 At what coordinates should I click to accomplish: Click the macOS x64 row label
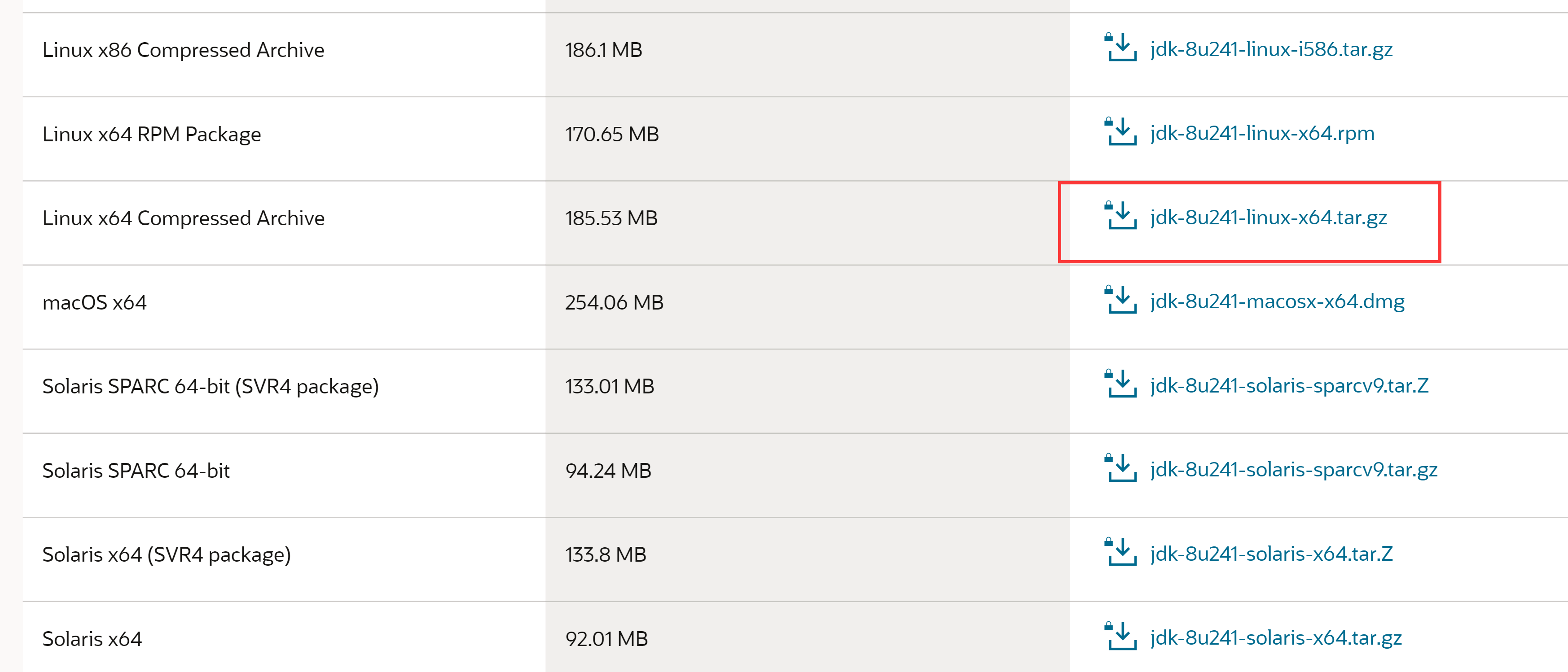(94, 302)
